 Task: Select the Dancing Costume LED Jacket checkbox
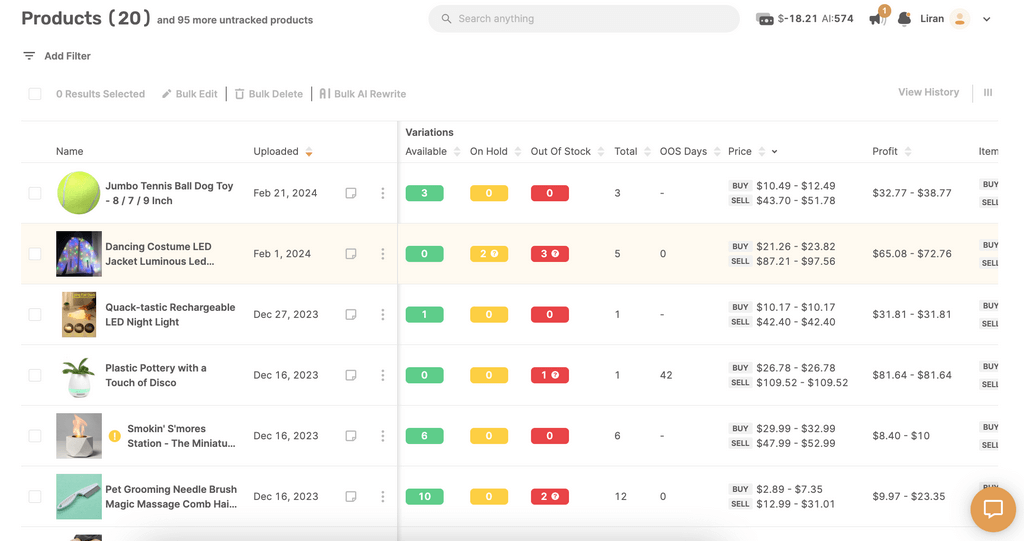(35, 254)
